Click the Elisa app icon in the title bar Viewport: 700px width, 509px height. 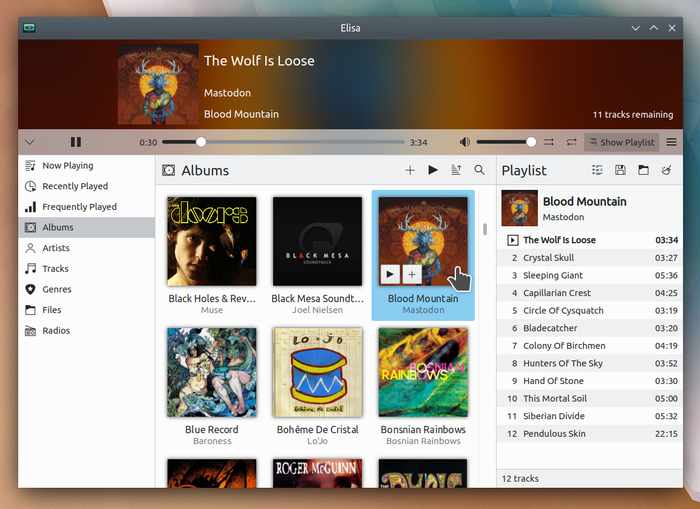click(29, 28)
